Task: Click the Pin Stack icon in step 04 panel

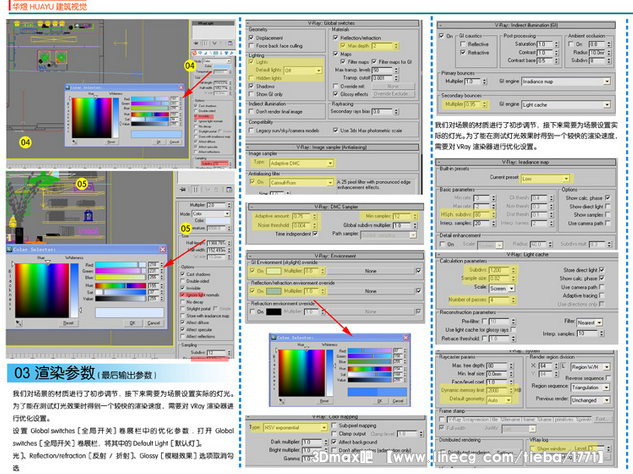Action: [x=196, y=43]
